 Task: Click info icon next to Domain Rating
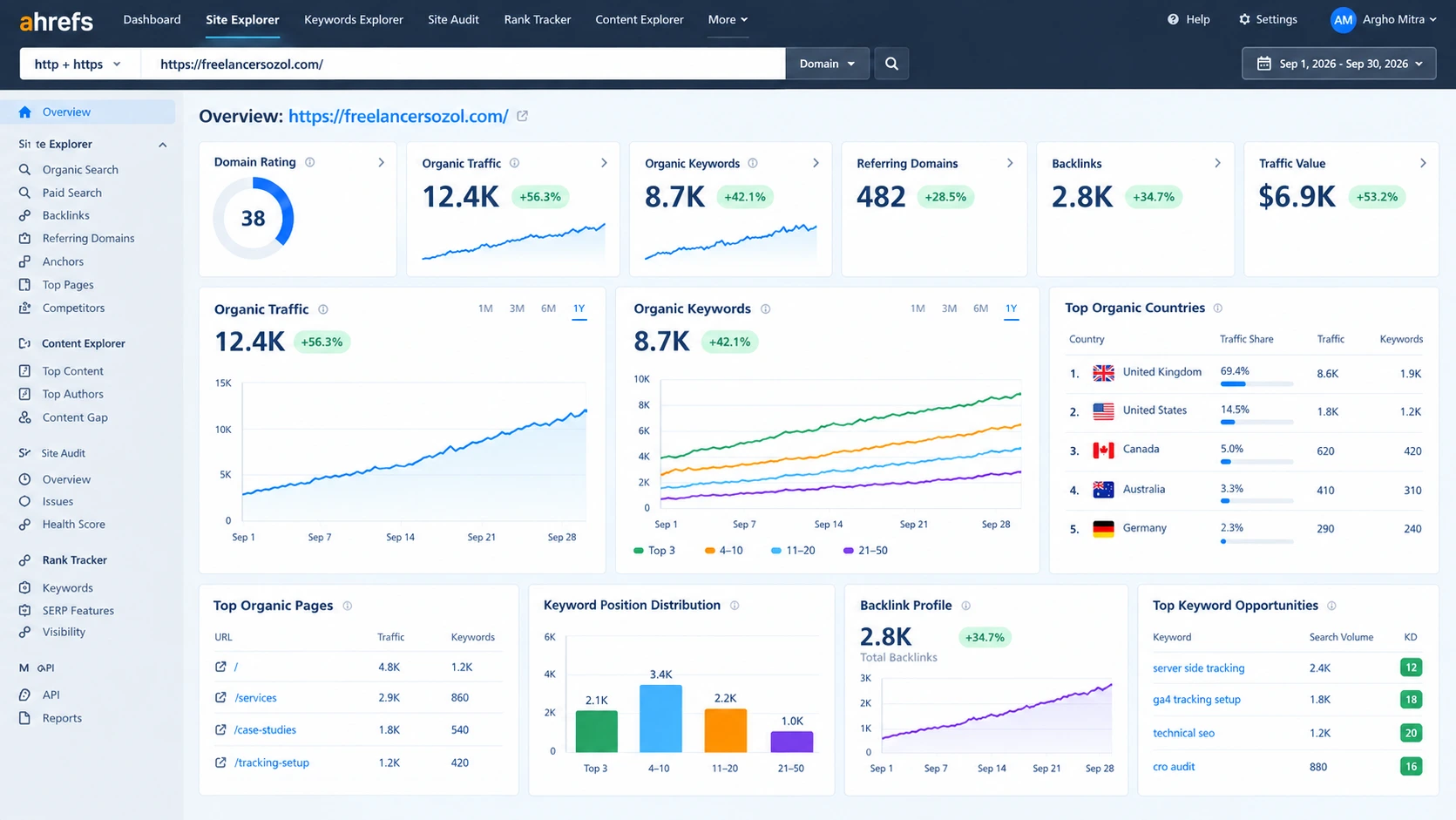tap(309, 162)
